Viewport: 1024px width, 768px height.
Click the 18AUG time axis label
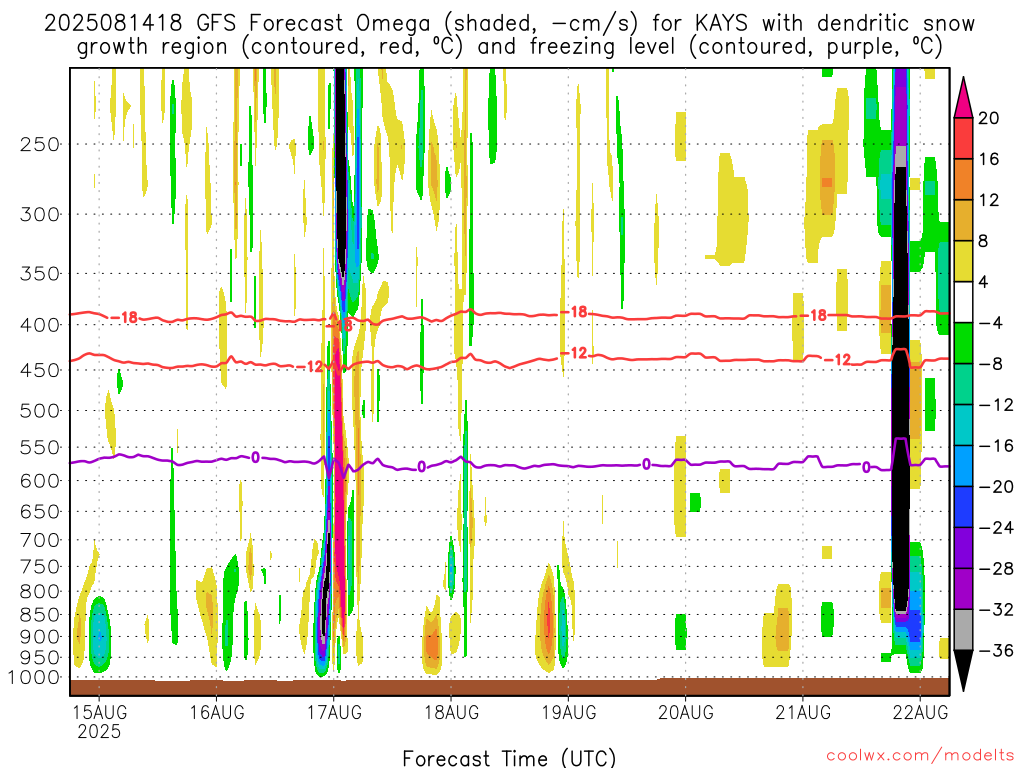[451, 712]
